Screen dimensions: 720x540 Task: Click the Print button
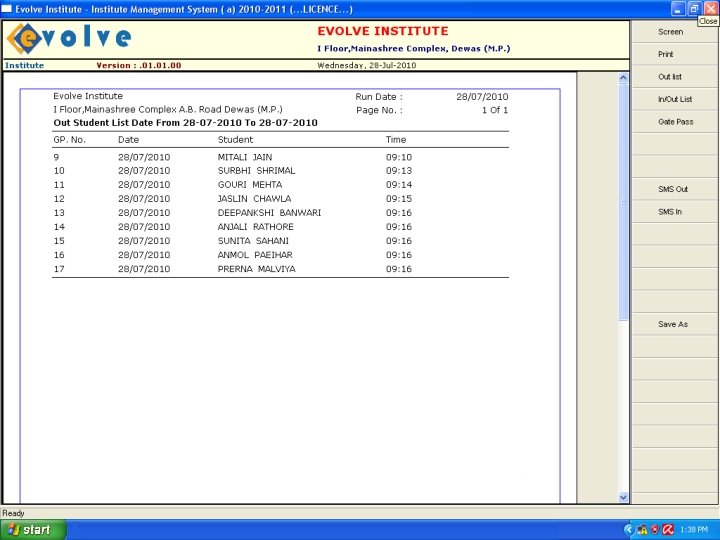(x=675, y=54)
